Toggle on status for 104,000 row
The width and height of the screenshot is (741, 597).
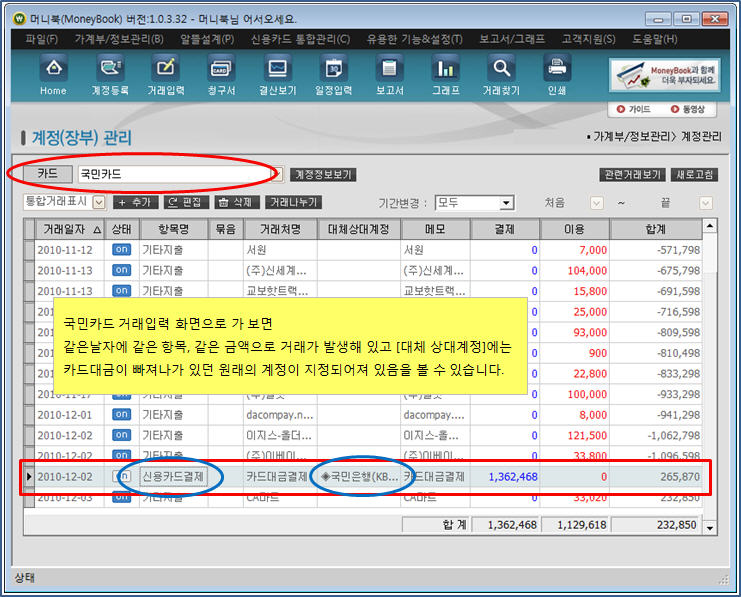point(121,270)
